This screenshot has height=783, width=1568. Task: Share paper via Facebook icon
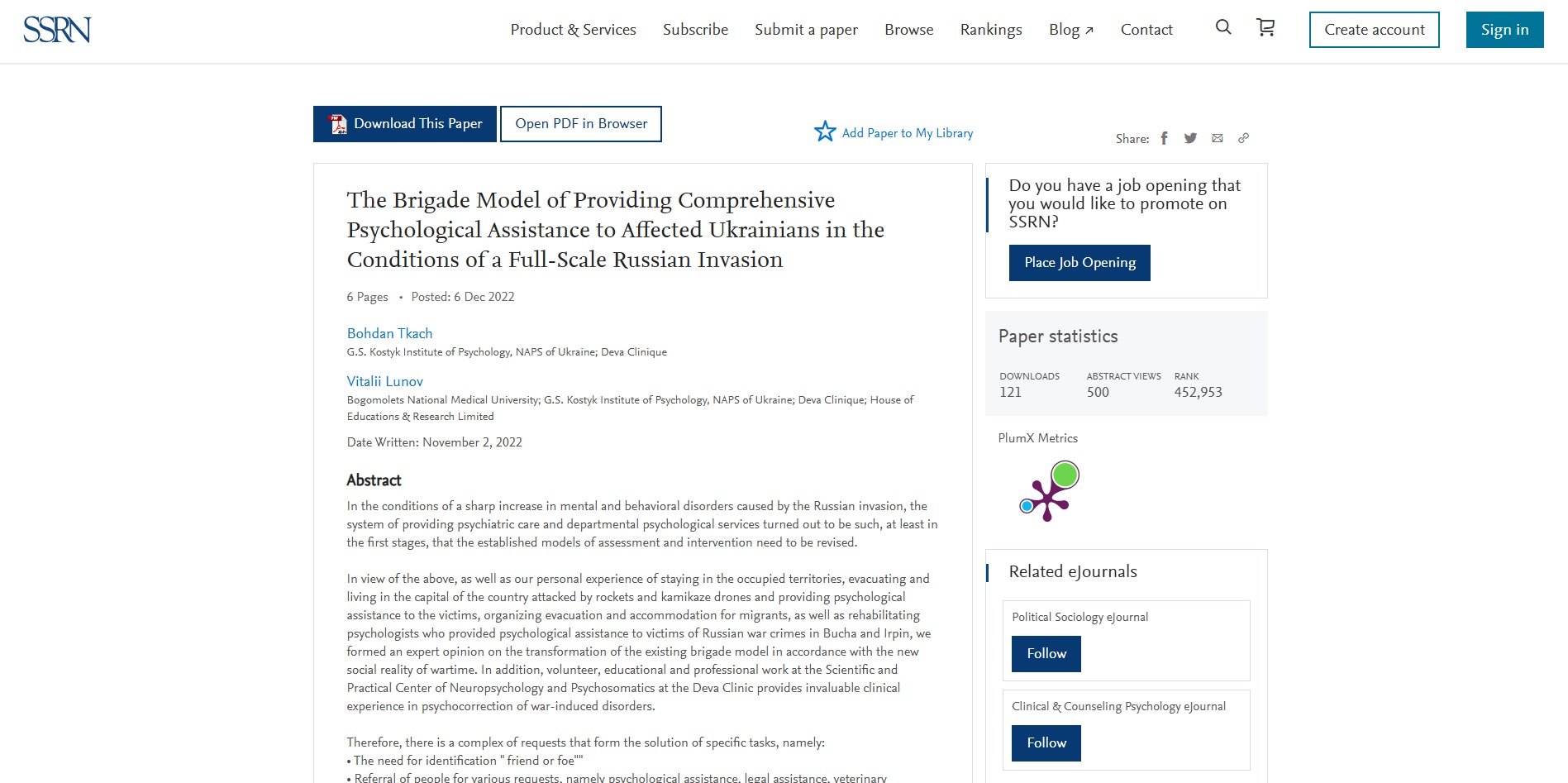(1164, 138)
